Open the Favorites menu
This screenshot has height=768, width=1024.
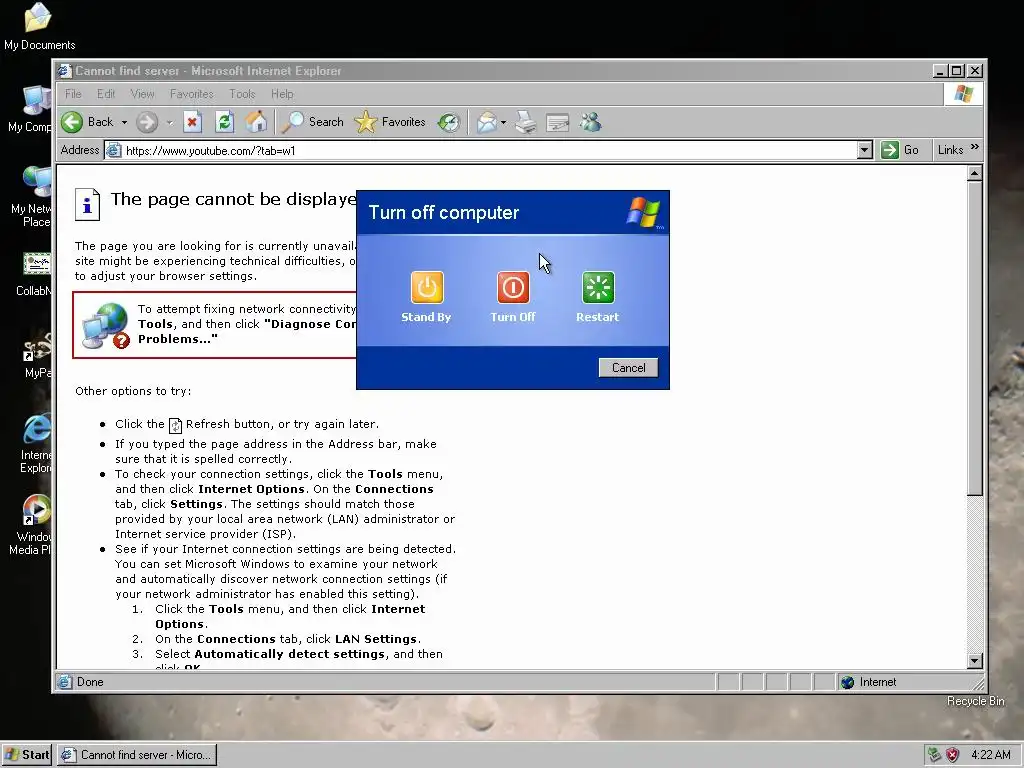tap(191, 94)
